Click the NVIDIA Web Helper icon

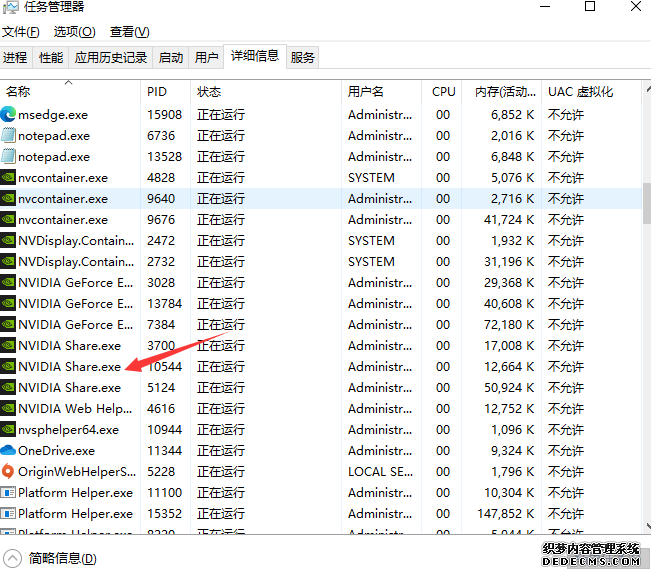point(8,408)
